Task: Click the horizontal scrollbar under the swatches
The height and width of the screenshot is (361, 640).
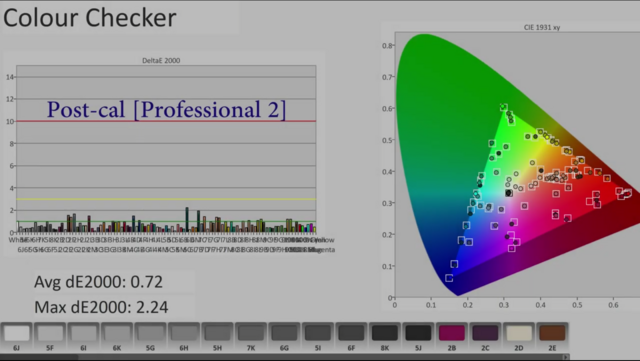Action: 284,357
